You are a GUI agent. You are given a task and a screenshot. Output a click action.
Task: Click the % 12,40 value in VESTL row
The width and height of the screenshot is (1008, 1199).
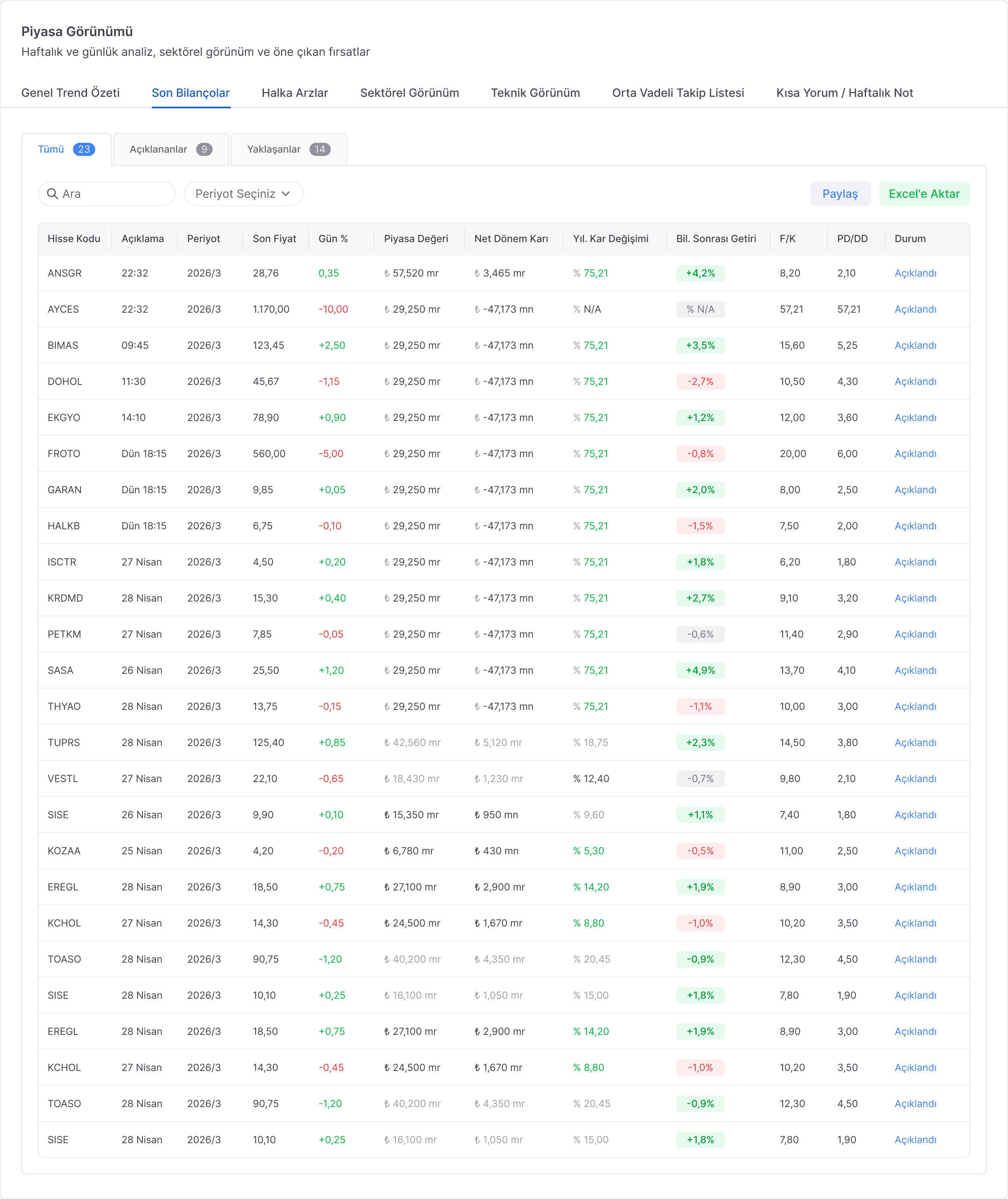click(591, 778)
